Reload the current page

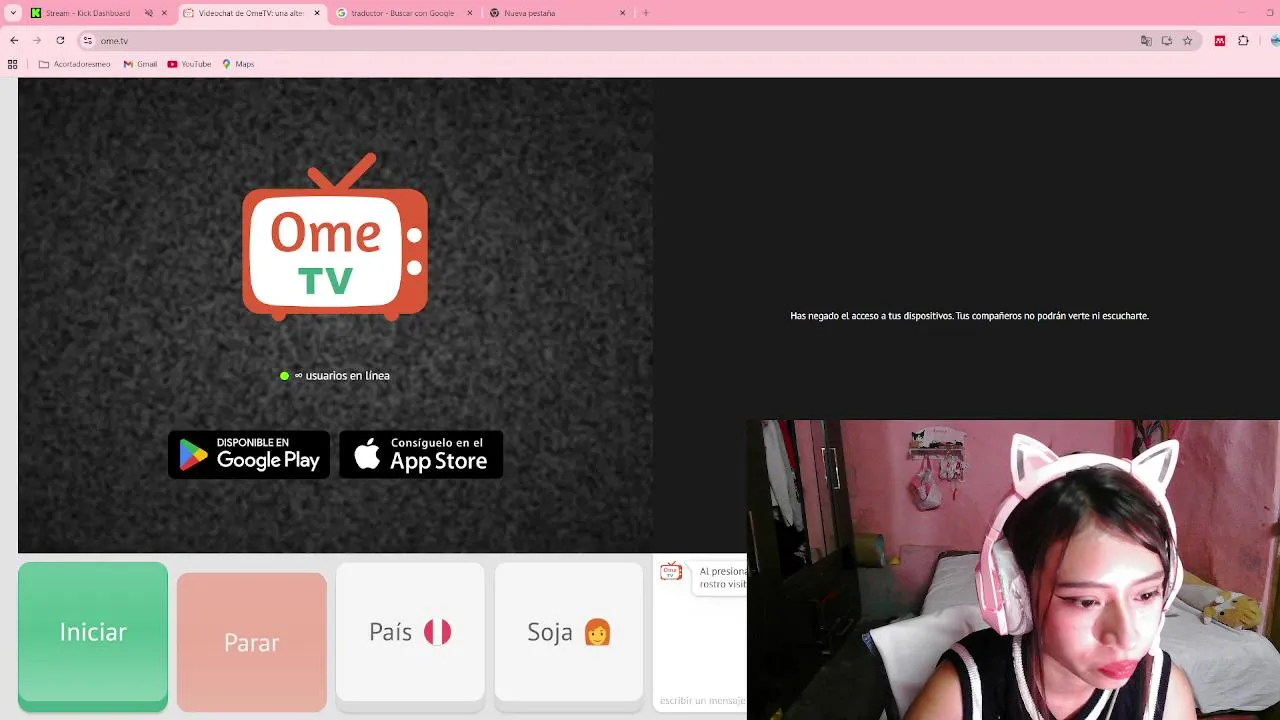(x=60, y=41)
